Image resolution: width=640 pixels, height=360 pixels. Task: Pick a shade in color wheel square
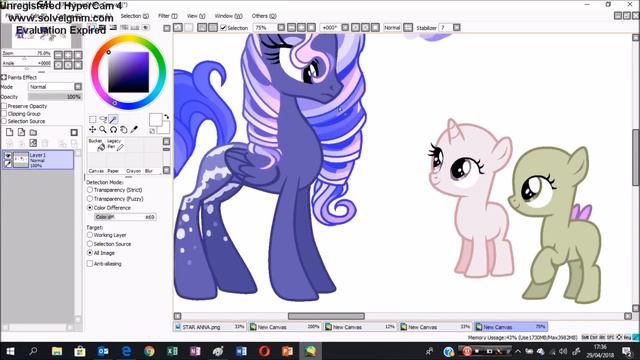tap(128, 72)
